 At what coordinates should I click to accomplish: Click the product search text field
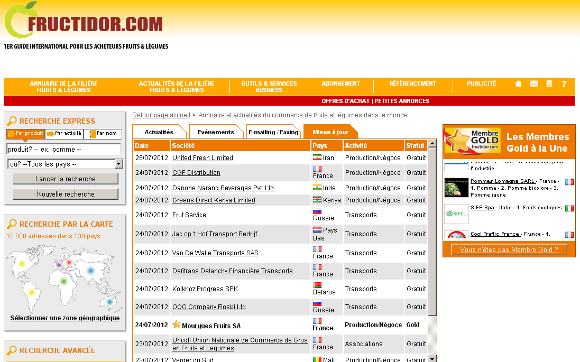[64, 149]
